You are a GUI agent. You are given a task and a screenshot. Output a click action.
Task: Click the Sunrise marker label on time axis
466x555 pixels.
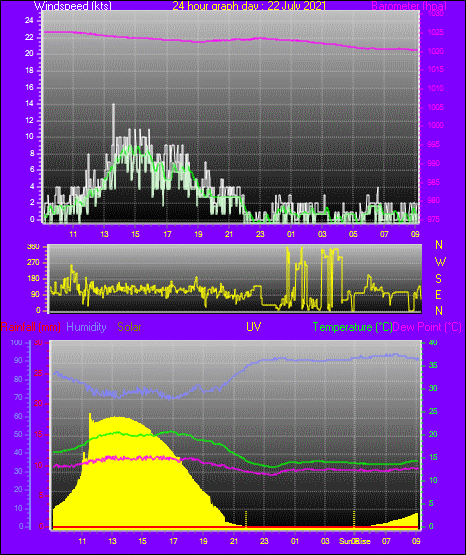[x=355, y=541]
